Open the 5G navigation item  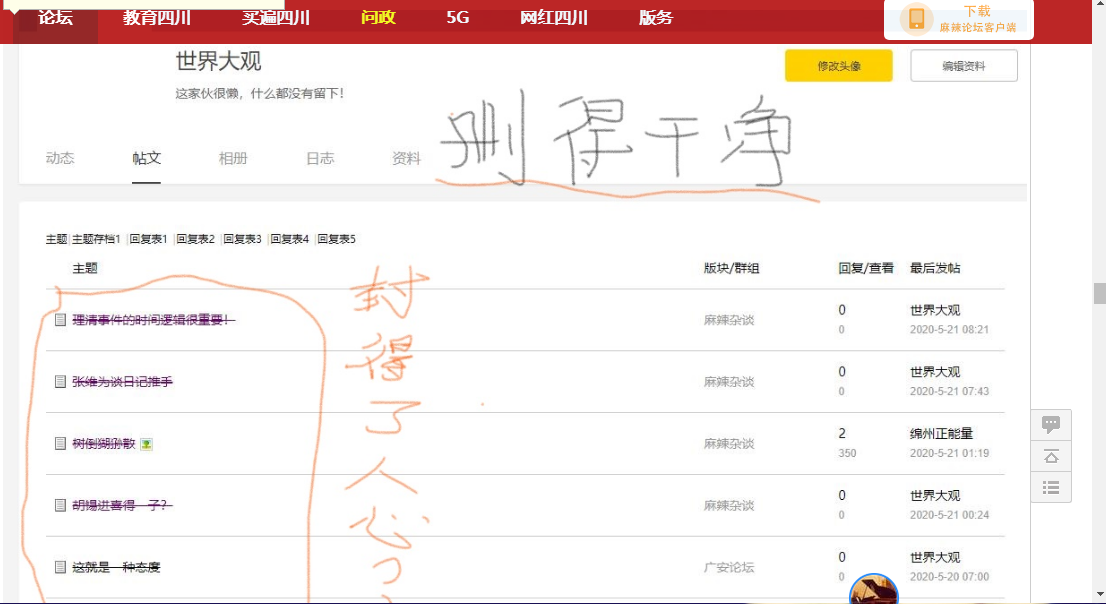click(x=458, y=18)
